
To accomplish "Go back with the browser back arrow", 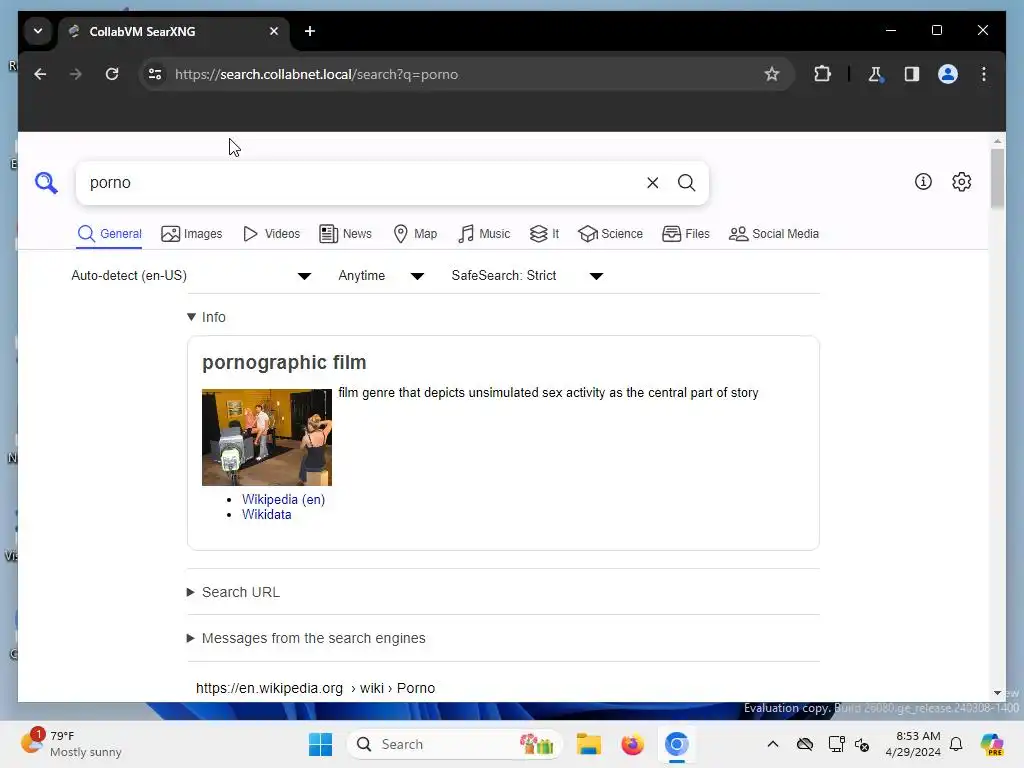I will pos(40,74).
